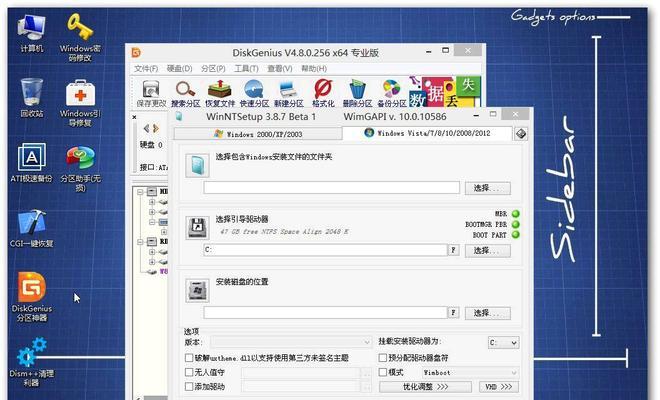
Task: Collapse the HD disk node in DiskGenius tree
Action: [x=140, y=192]
